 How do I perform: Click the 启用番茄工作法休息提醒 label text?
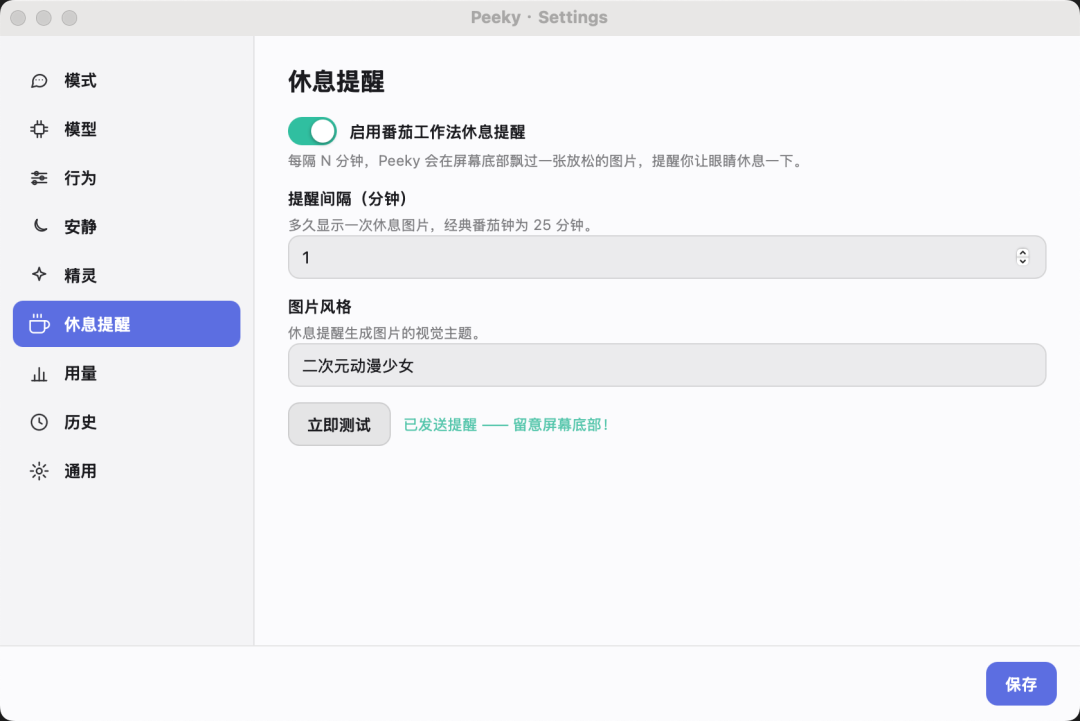pyautogui.click(x=437, y=132)
